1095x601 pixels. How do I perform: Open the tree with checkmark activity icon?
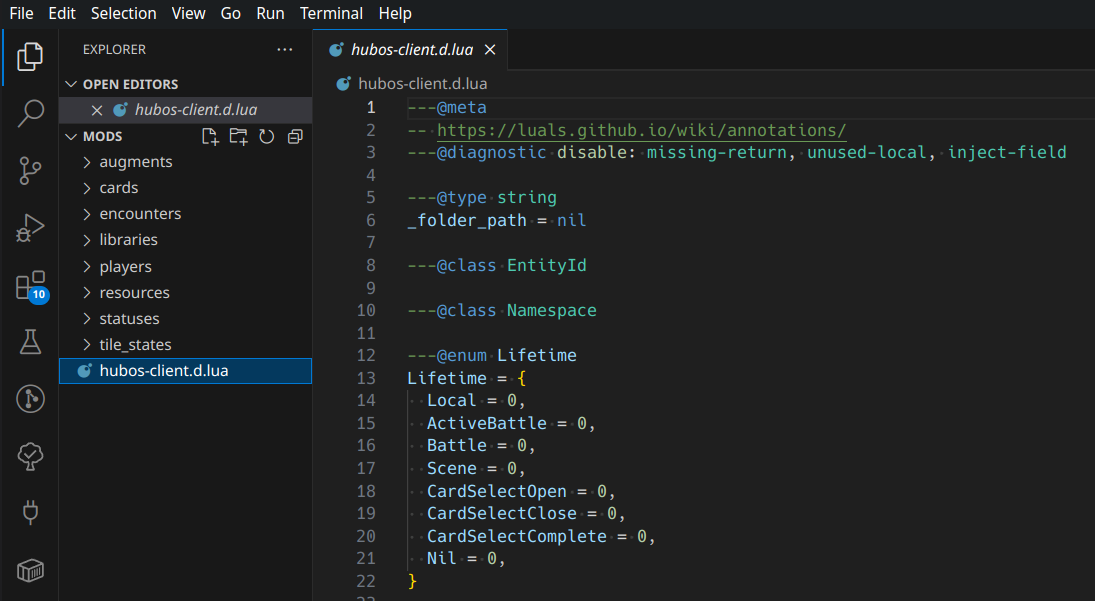tap(29, 457)
